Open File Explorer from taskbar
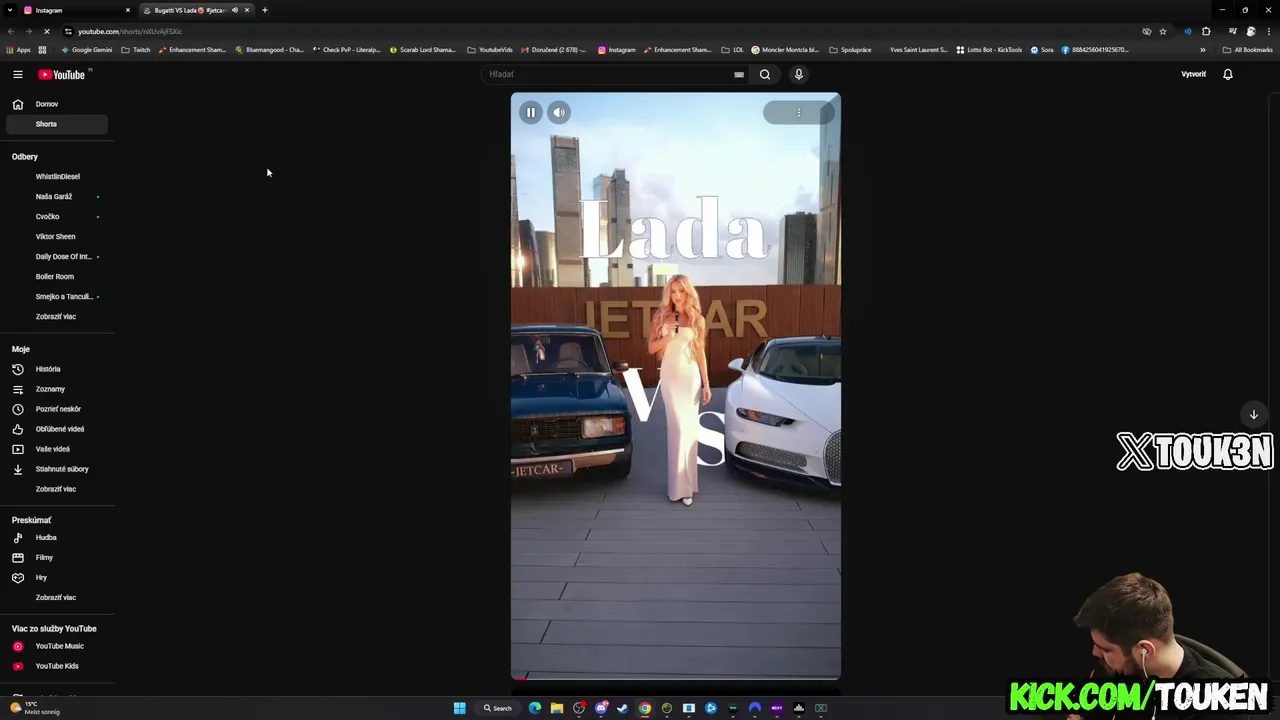The width and height of the screenshot is (1280, 720). (x=557, y=708)
